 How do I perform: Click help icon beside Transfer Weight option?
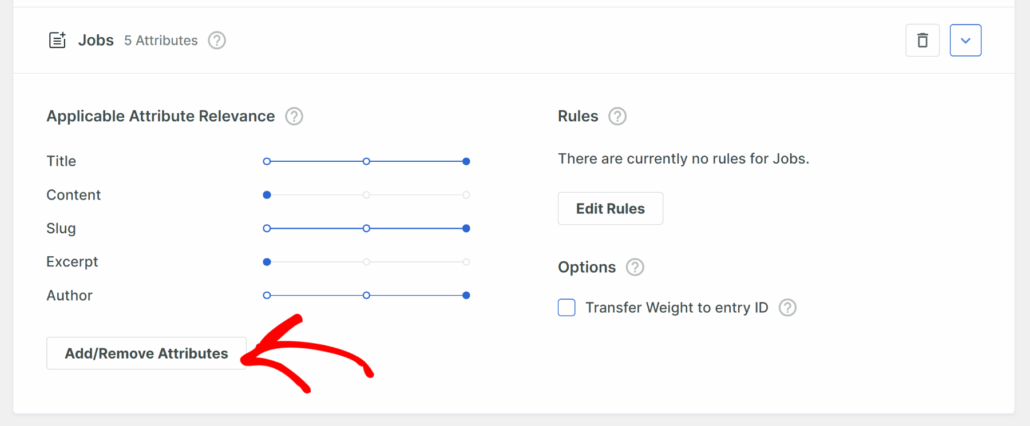(788, 308)
